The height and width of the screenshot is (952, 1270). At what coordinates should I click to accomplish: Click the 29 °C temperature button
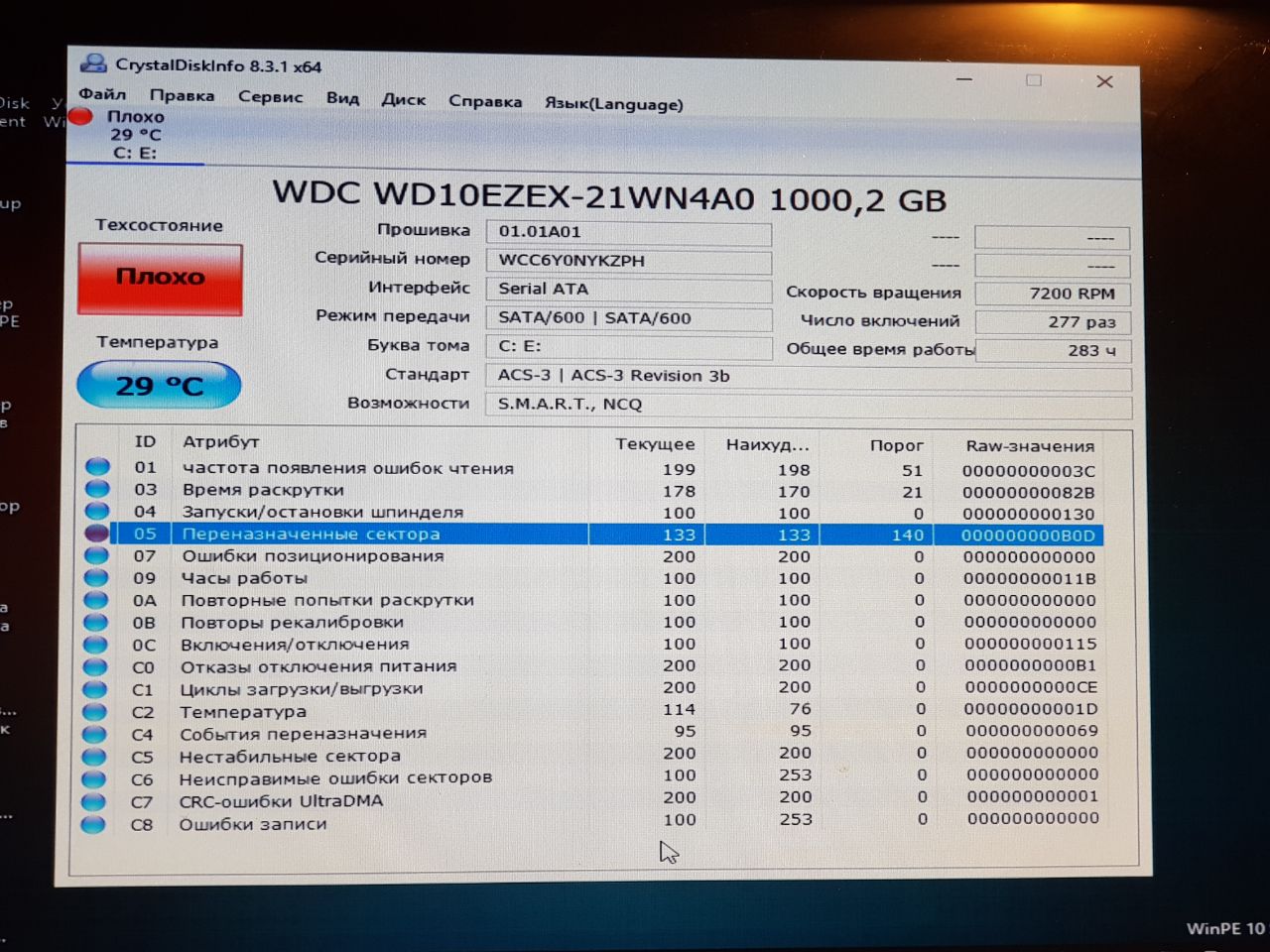click(x=159, y=385)
